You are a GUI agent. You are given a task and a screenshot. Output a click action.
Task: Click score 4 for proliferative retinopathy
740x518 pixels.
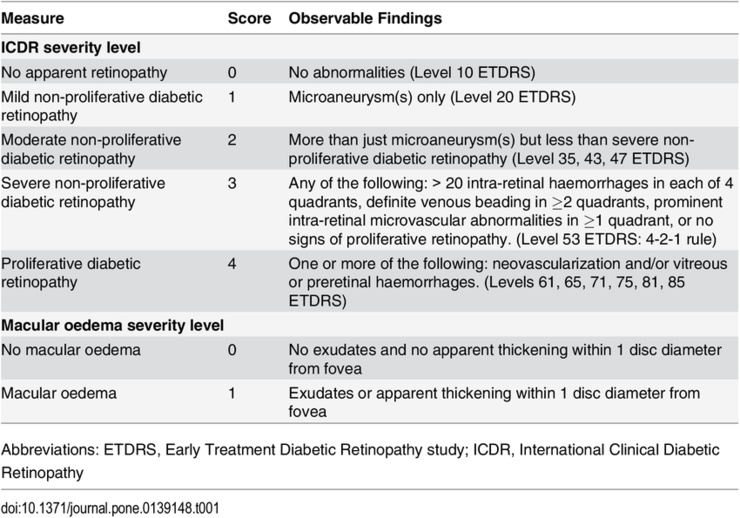pyautogui.click(x=232, y=264)
